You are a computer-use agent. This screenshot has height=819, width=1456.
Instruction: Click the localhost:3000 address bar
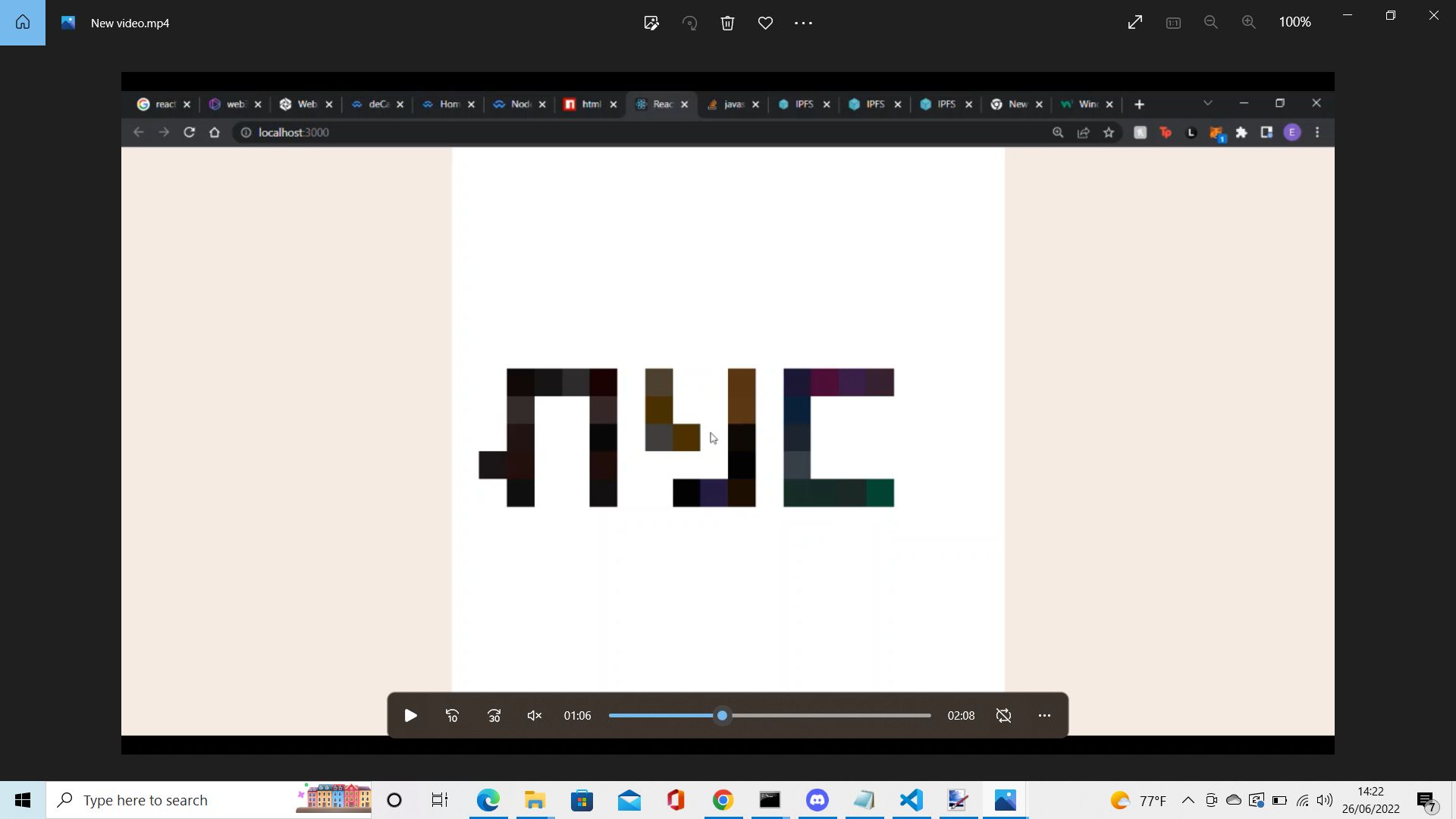click(294, 132)
